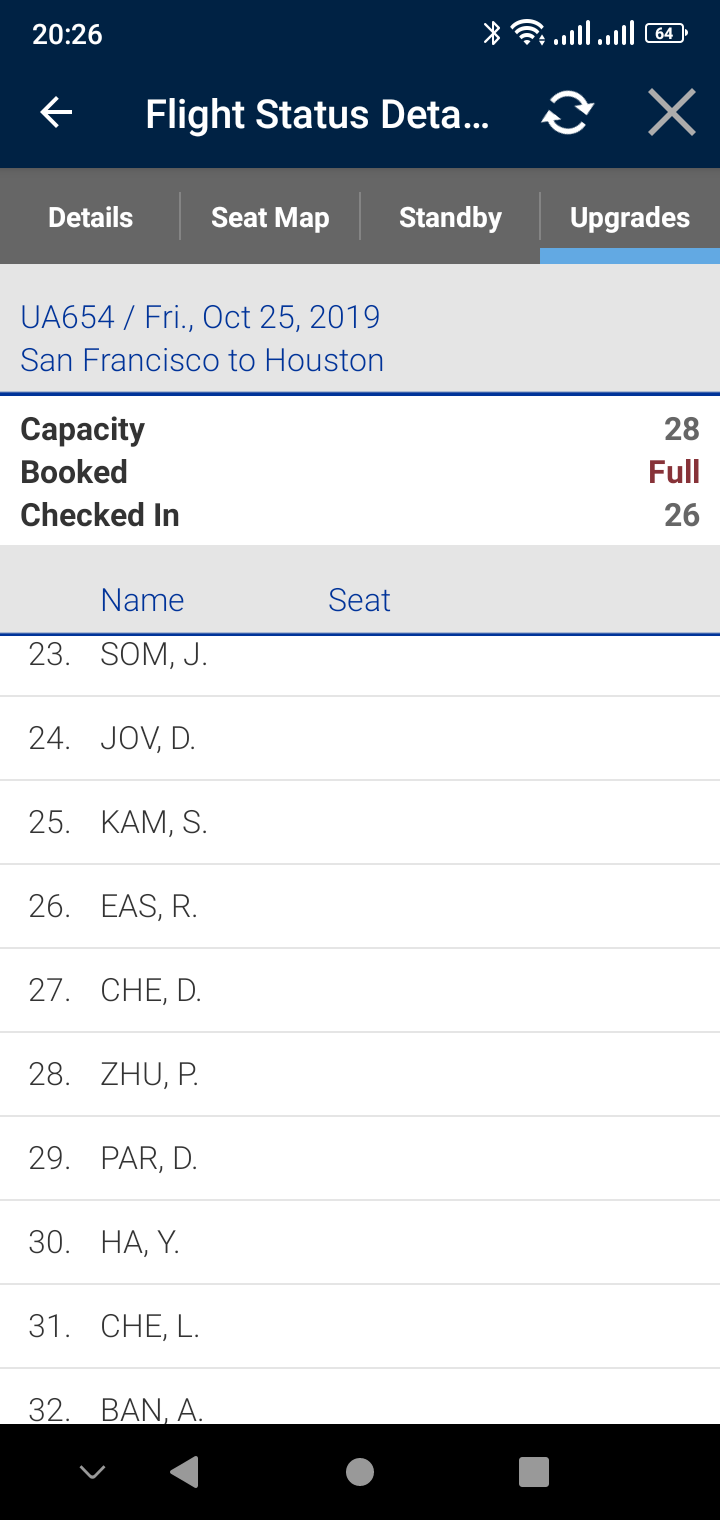Open the CHE, L. list row

click(360, 1327)
